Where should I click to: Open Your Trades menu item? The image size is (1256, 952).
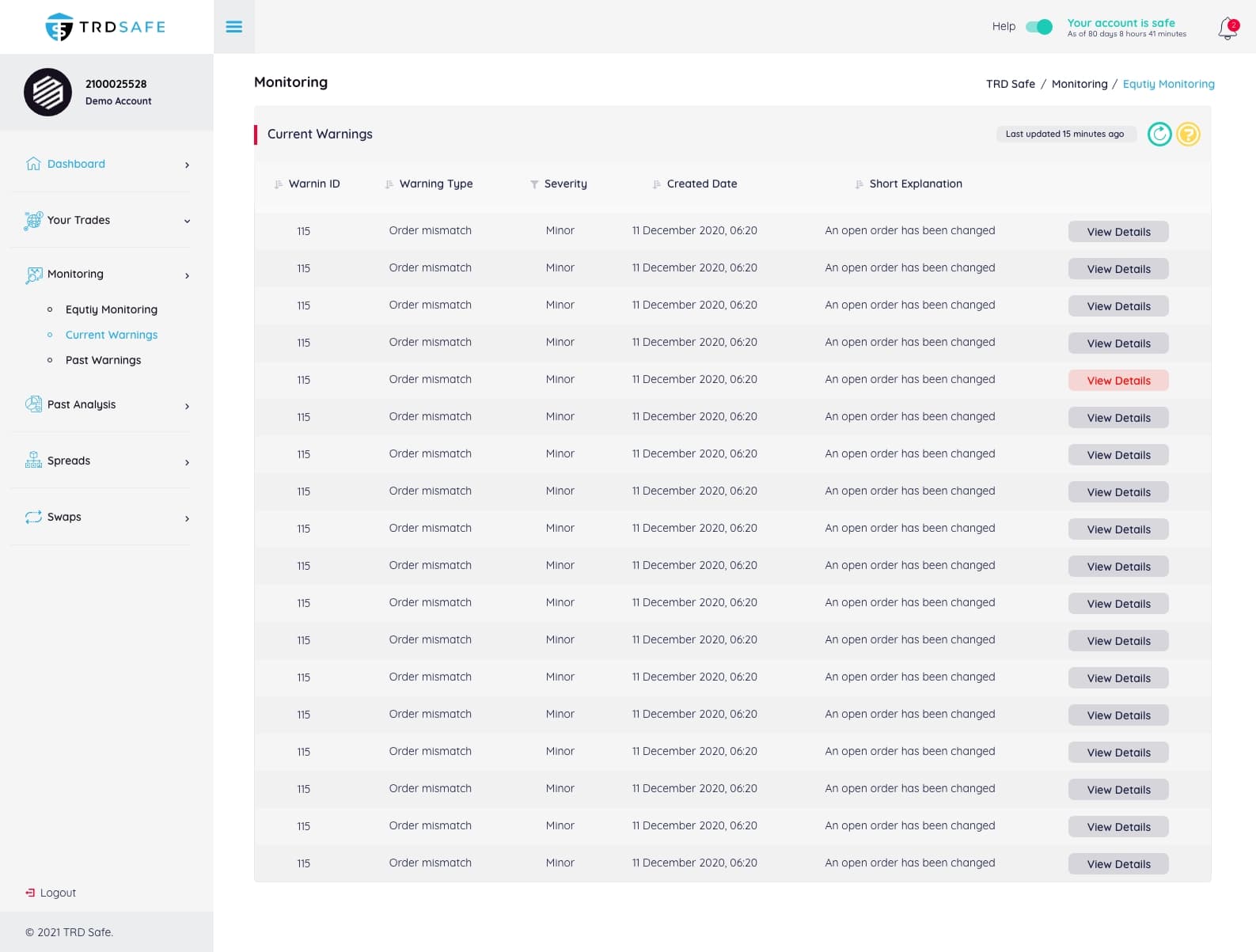(78, 220)
